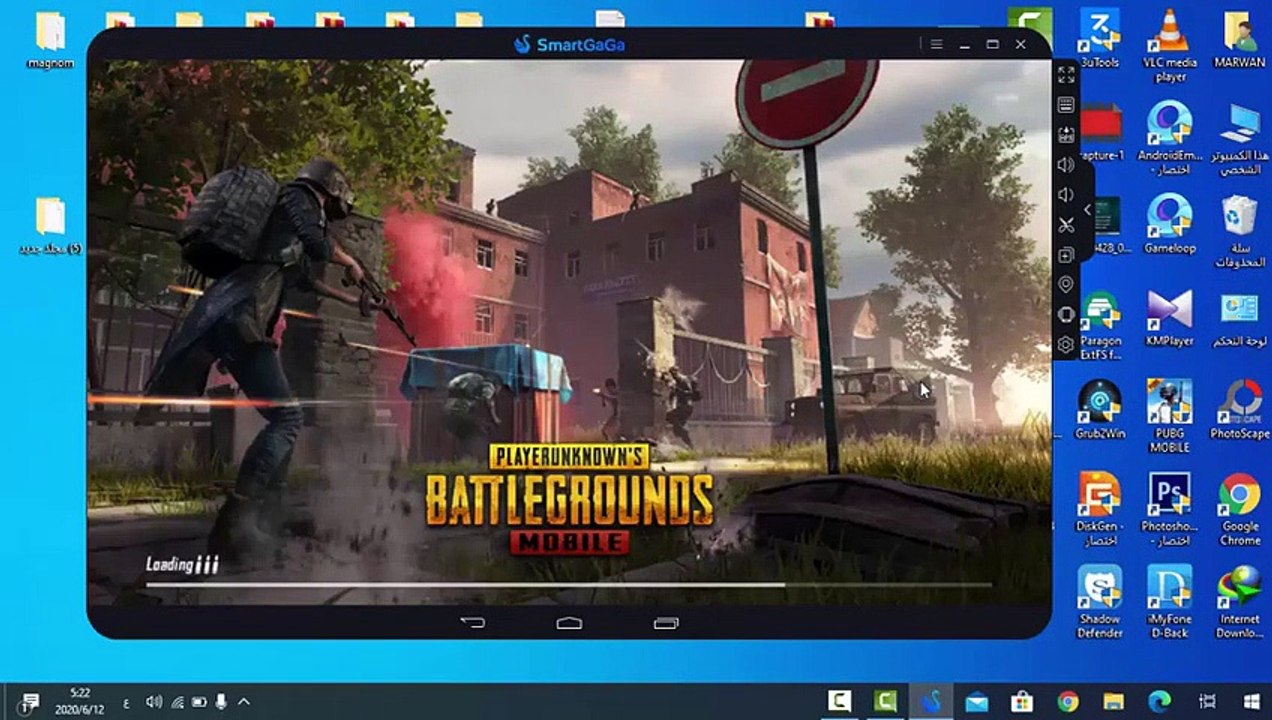Open notification action center icon
The image size is (1272, 720).
[x=30, y=702]
